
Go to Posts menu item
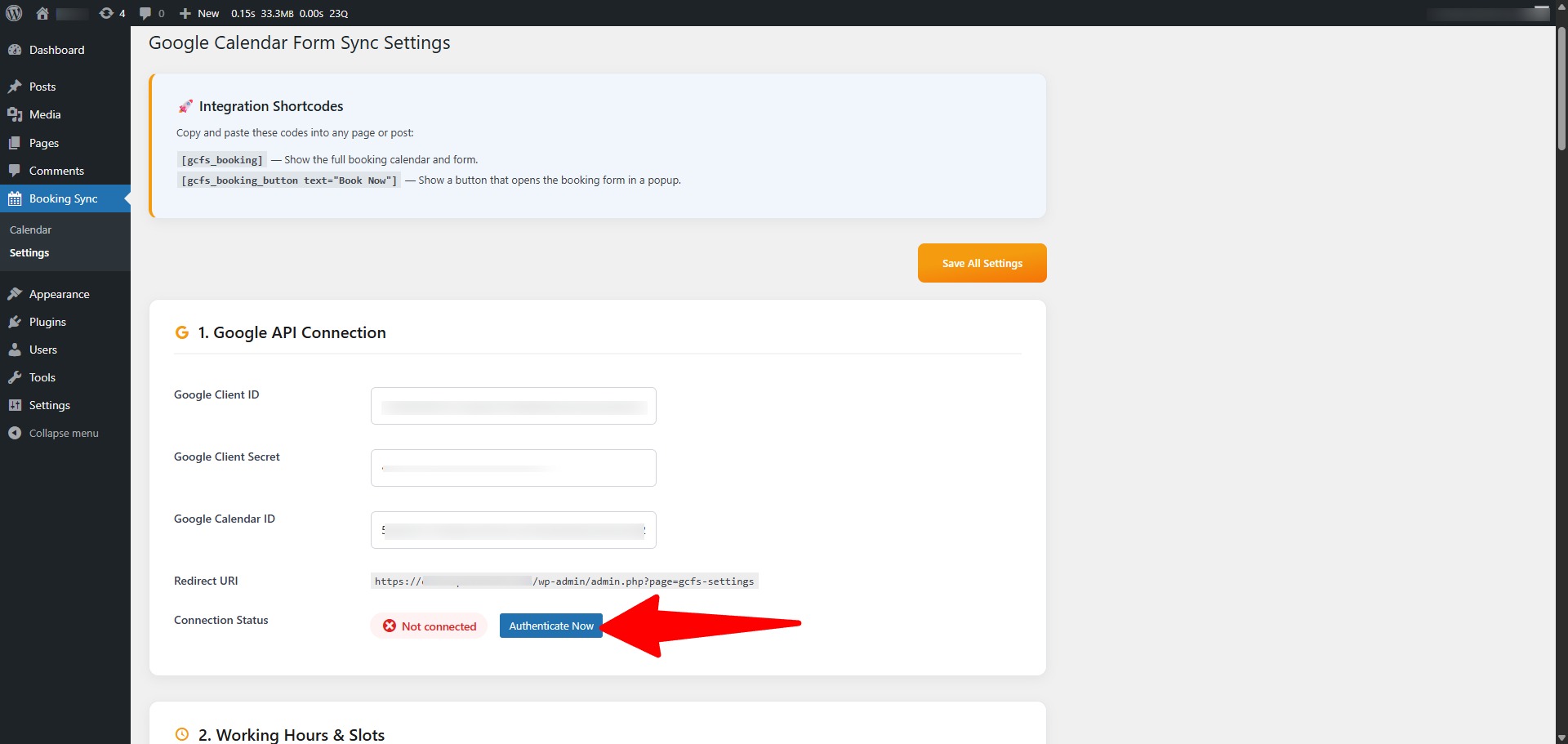point(65,87)
